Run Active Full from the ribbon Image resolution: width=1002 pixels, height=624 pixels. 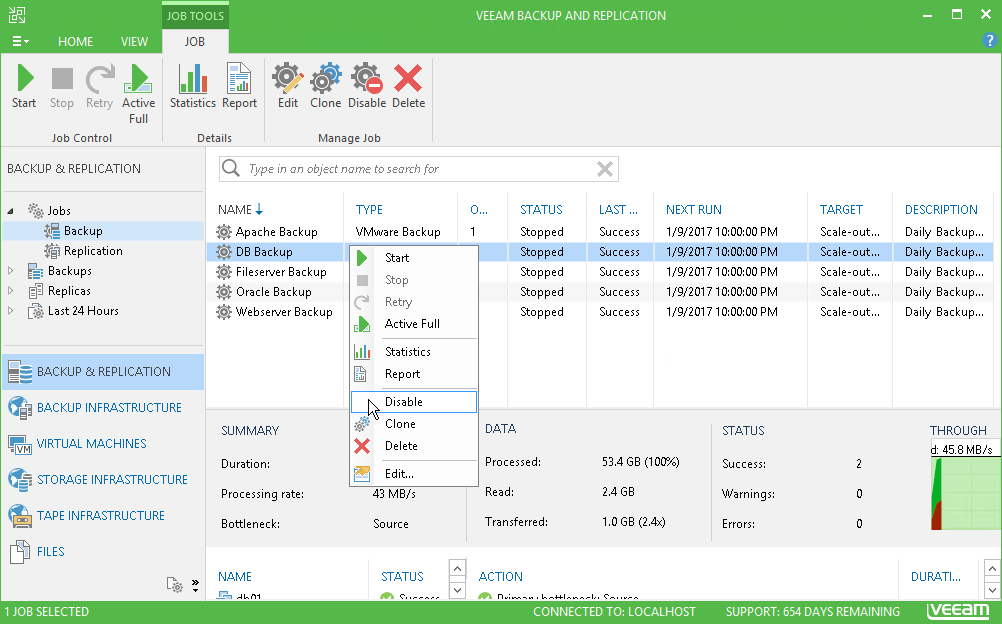click(x=138, y=94)
